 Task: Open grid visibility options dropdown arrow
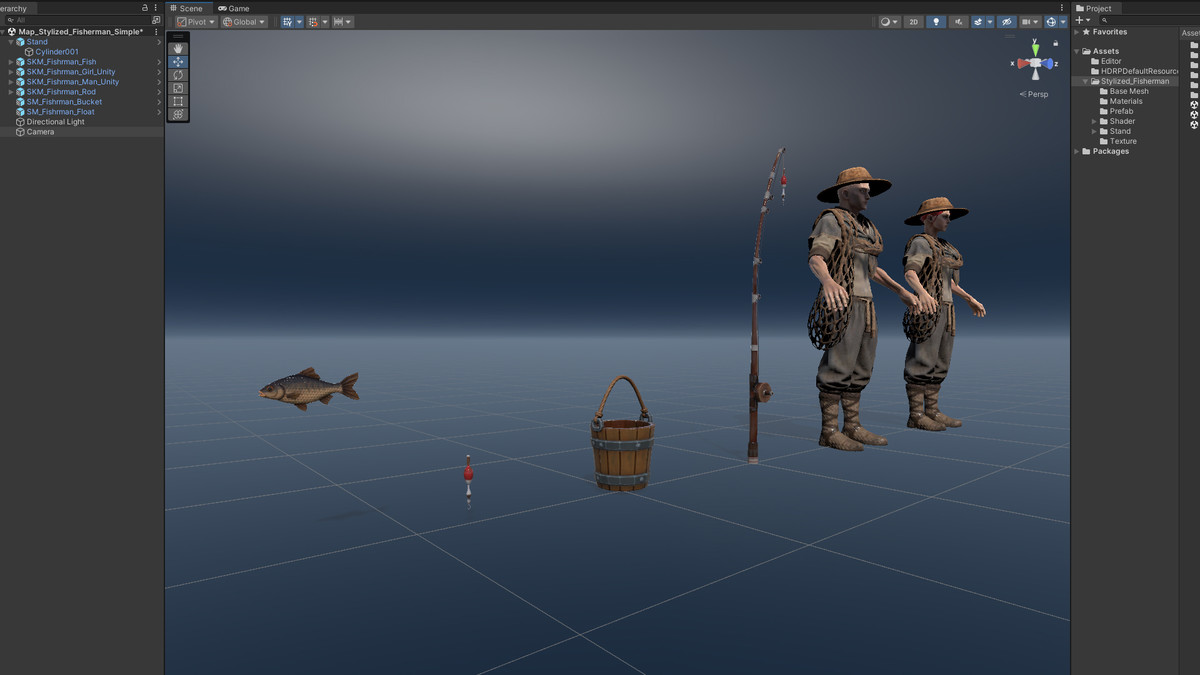(x=299, y=21)
